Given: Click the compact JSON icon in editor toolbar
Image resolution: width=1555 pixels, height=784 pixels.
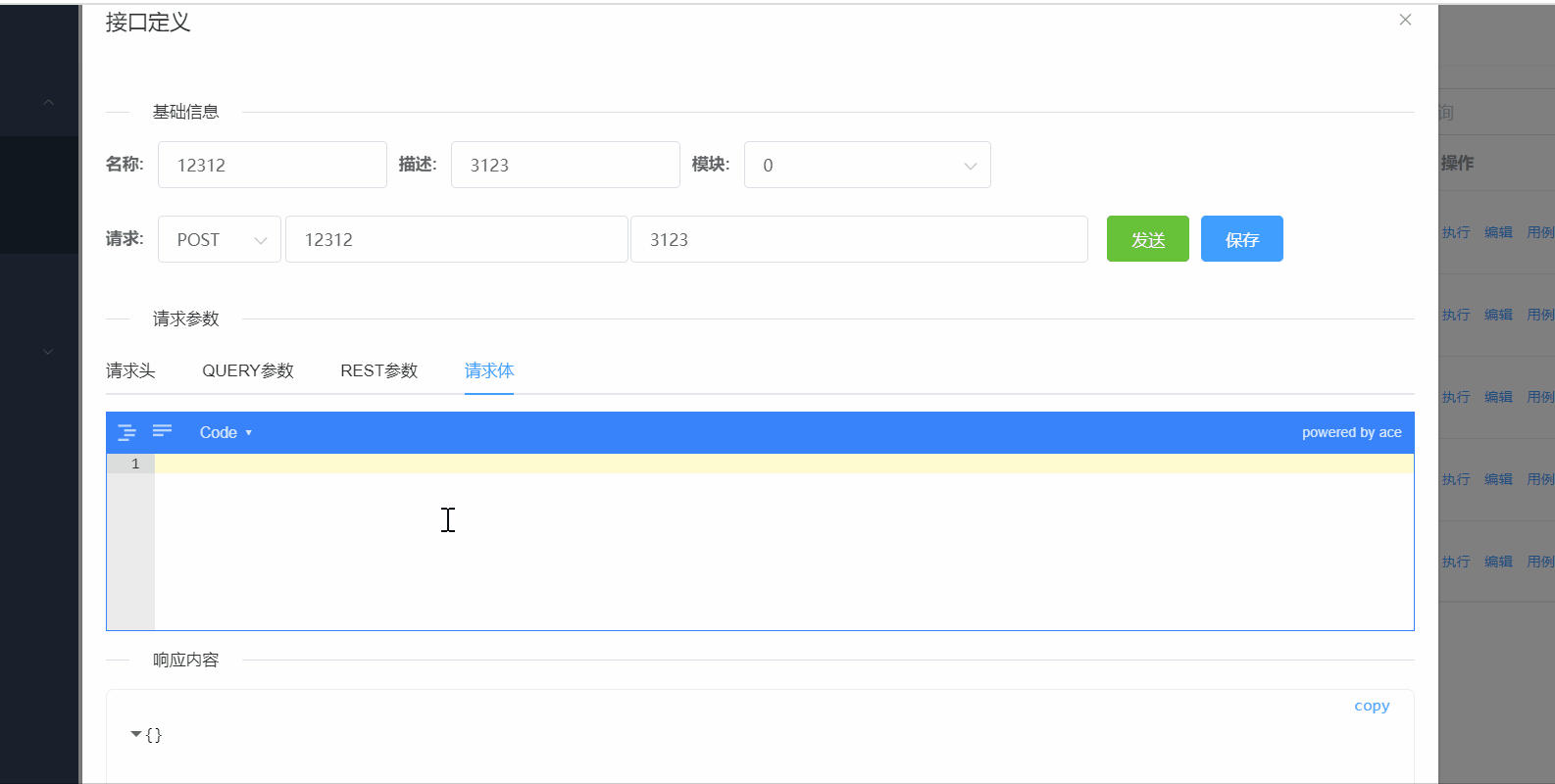Looking at the screenshot, I should click(x=163, y=432).
